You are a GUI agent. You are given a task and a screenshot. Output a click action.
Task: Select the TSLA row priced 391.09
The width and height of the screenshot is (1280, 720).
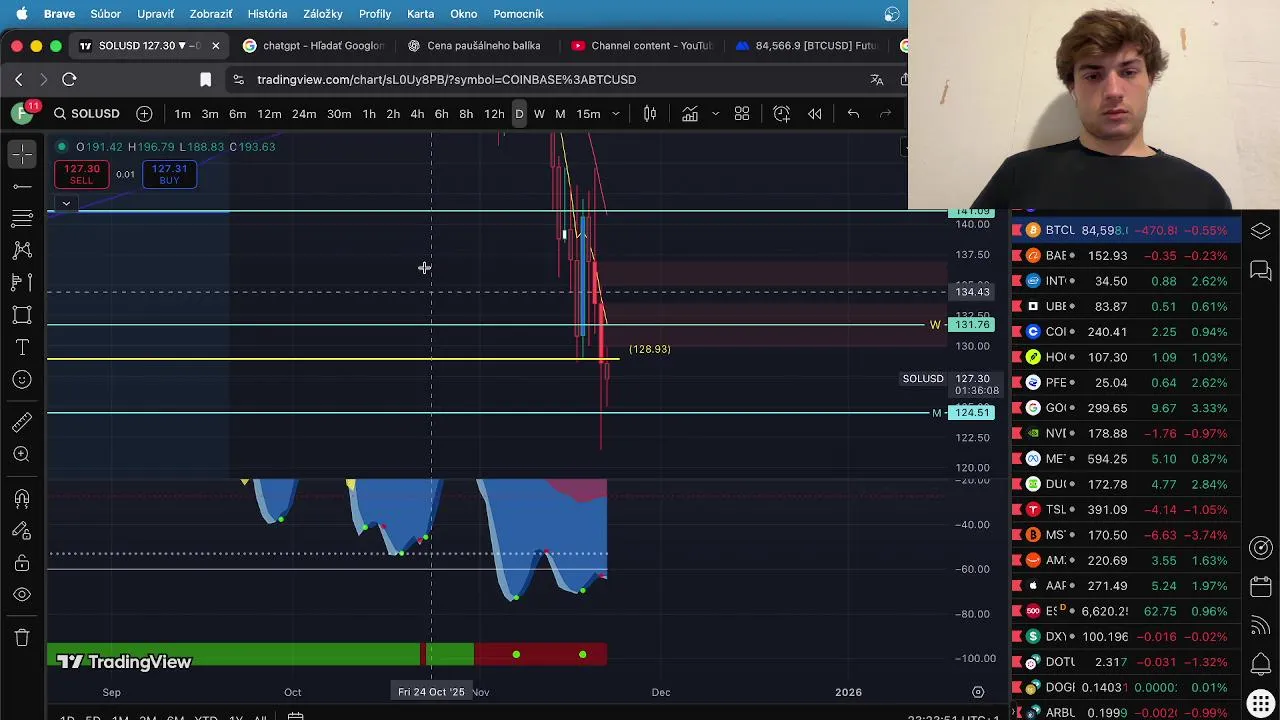[1127, 510]
